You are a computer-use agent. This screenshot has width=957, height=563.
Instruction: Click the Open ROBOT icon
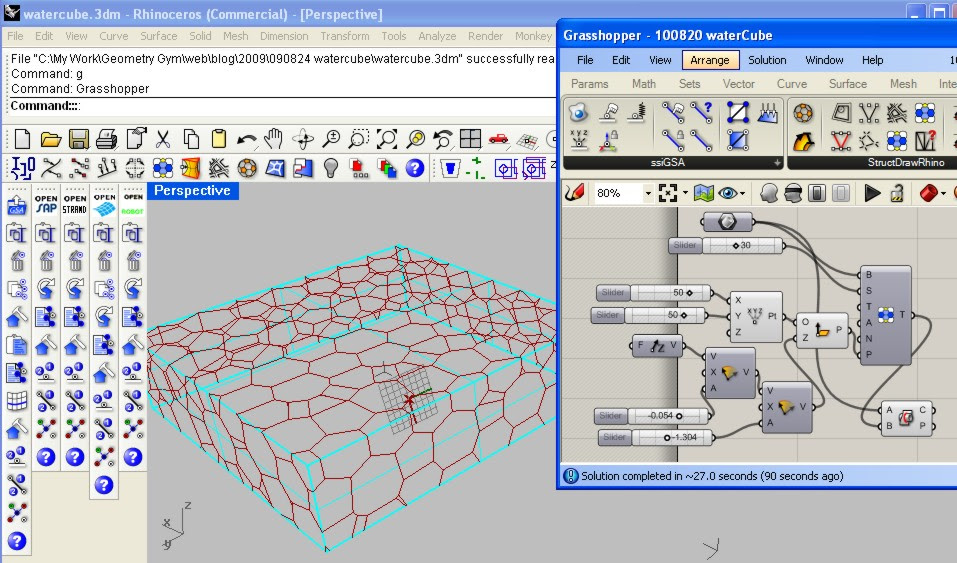[x=133, y=204]
